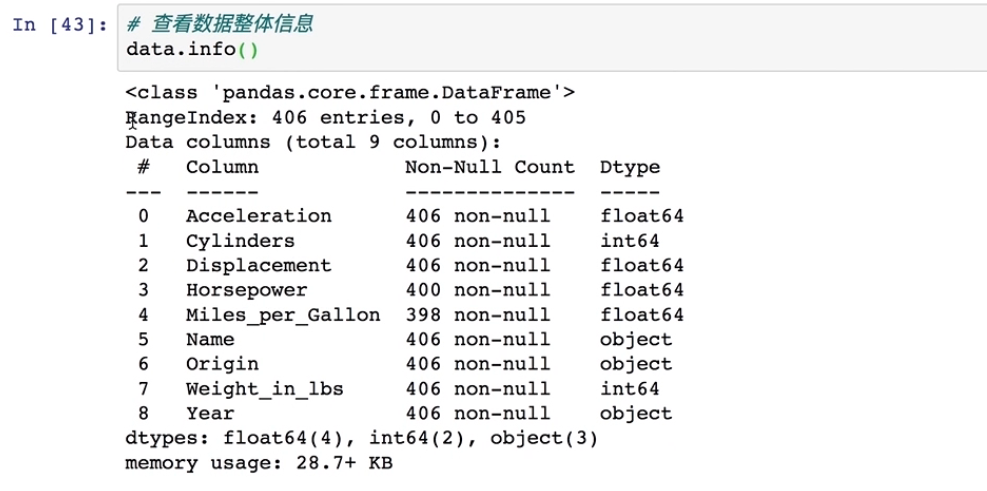Click the 'Non-Null Count' header text
Screen dimensions: 987x491
pyautogui.click(x=489, y=167)
